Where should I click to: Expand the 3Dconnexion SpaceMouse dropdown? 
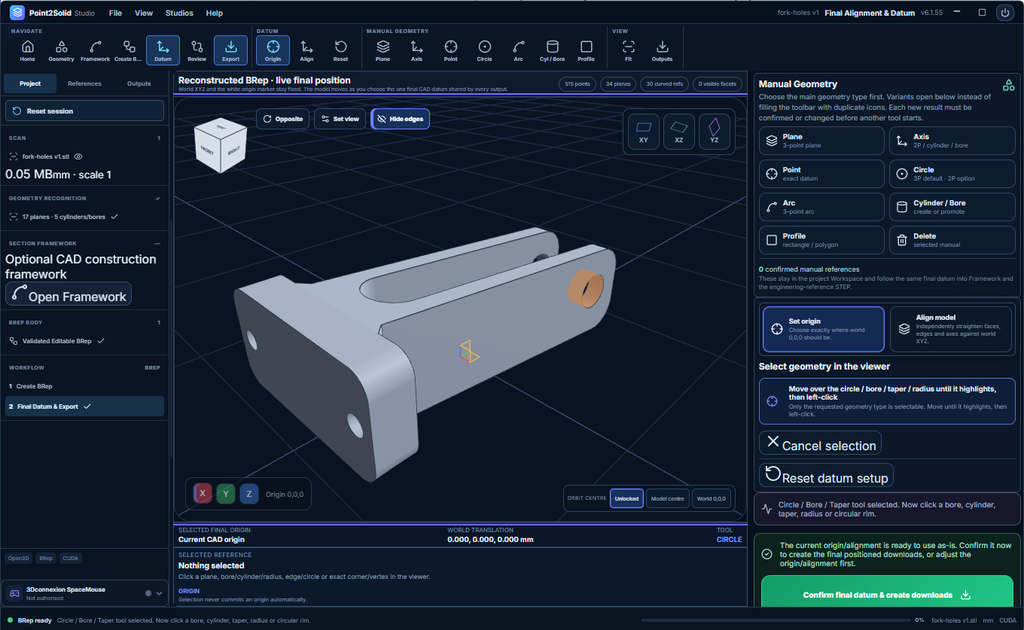(x=159, y=593)
